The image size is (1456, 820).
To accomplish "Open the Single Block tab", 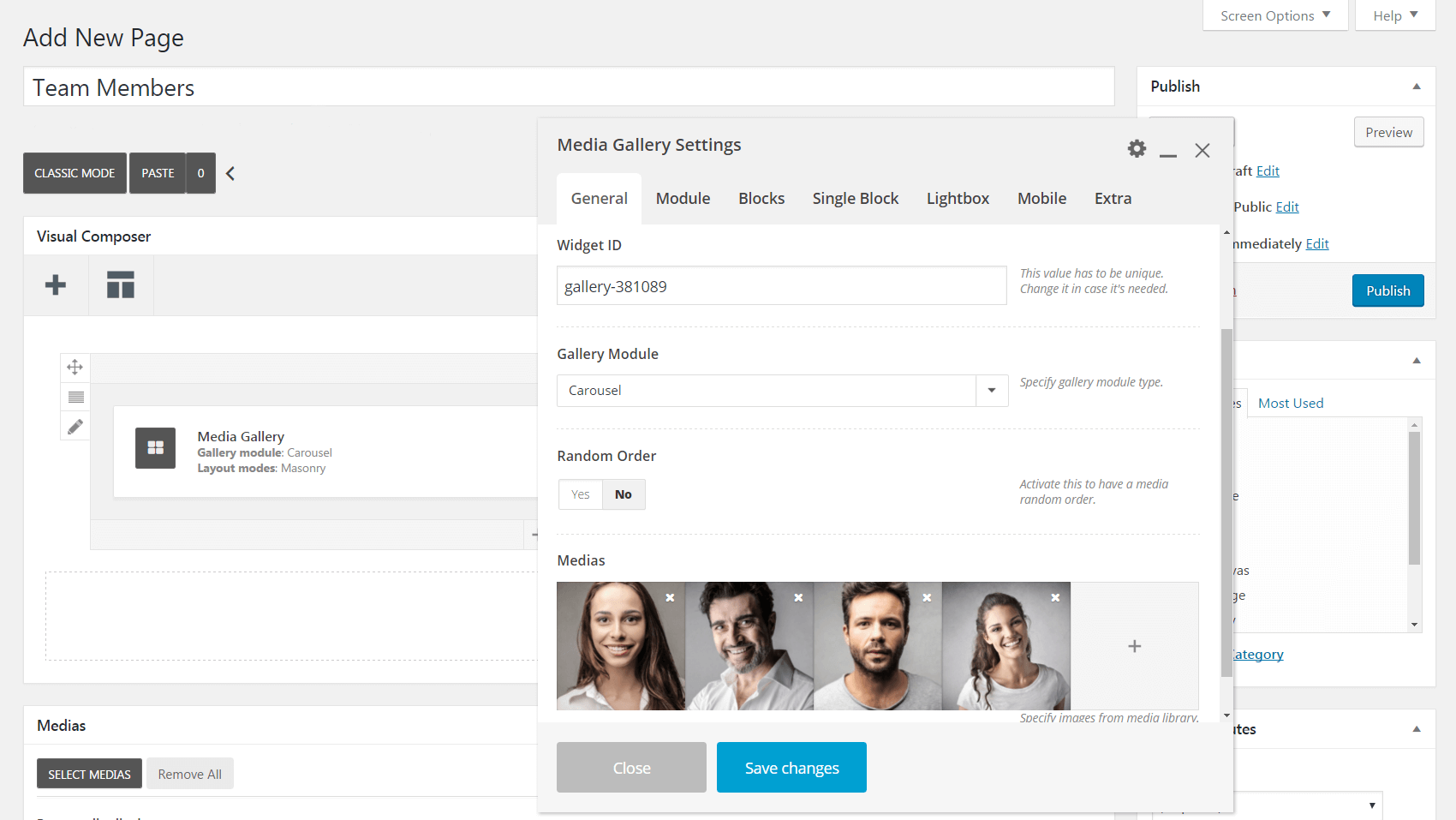I will pyautogui.click(x=855, y=199).
